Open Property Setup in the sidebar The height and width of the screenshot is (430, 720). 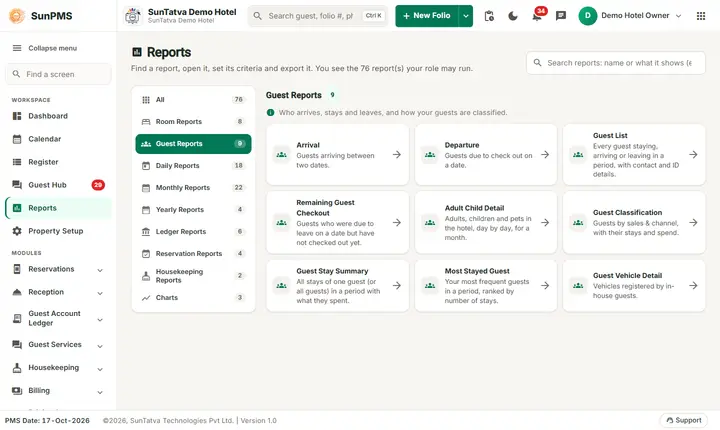click(56, 231)
